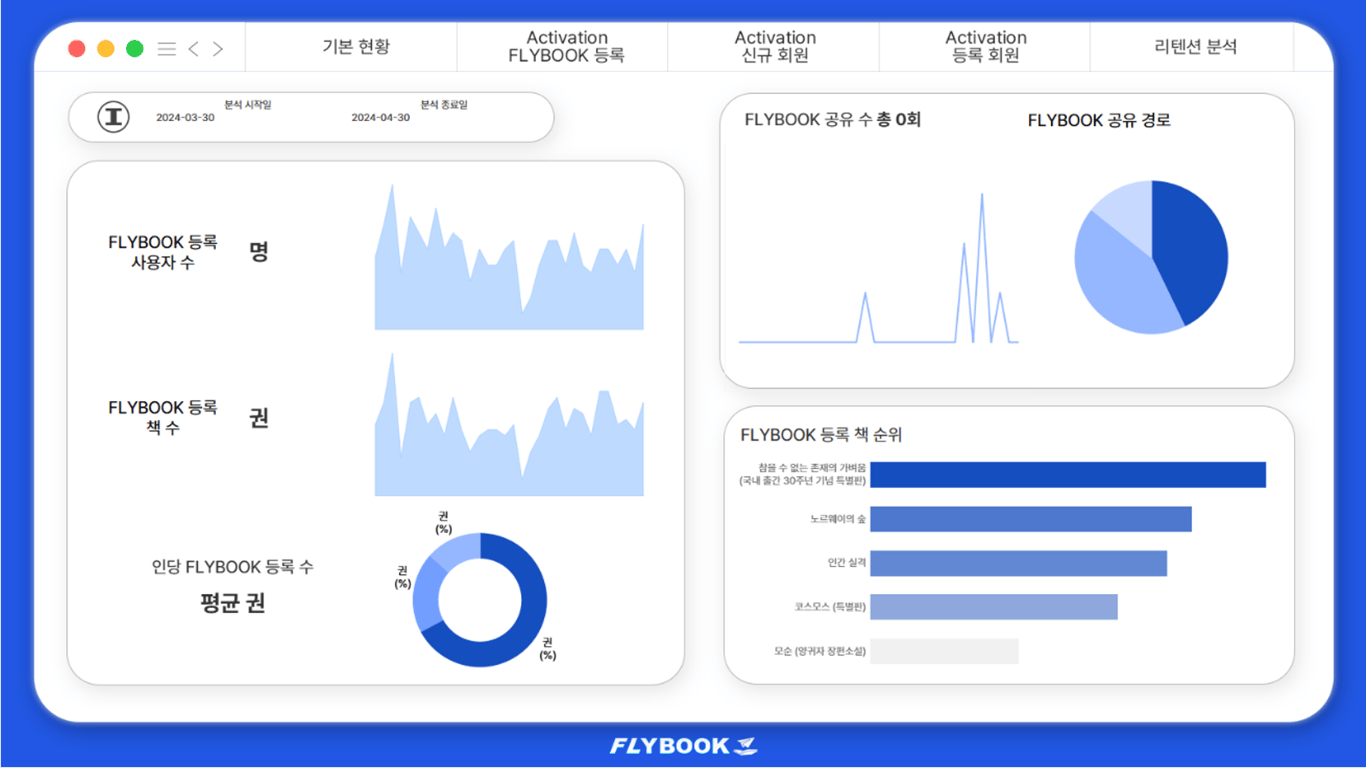The height and width of the screenshot is (768, 1366).
Task: Select the start date 2024-03-30 field
Action: (185, 118)
